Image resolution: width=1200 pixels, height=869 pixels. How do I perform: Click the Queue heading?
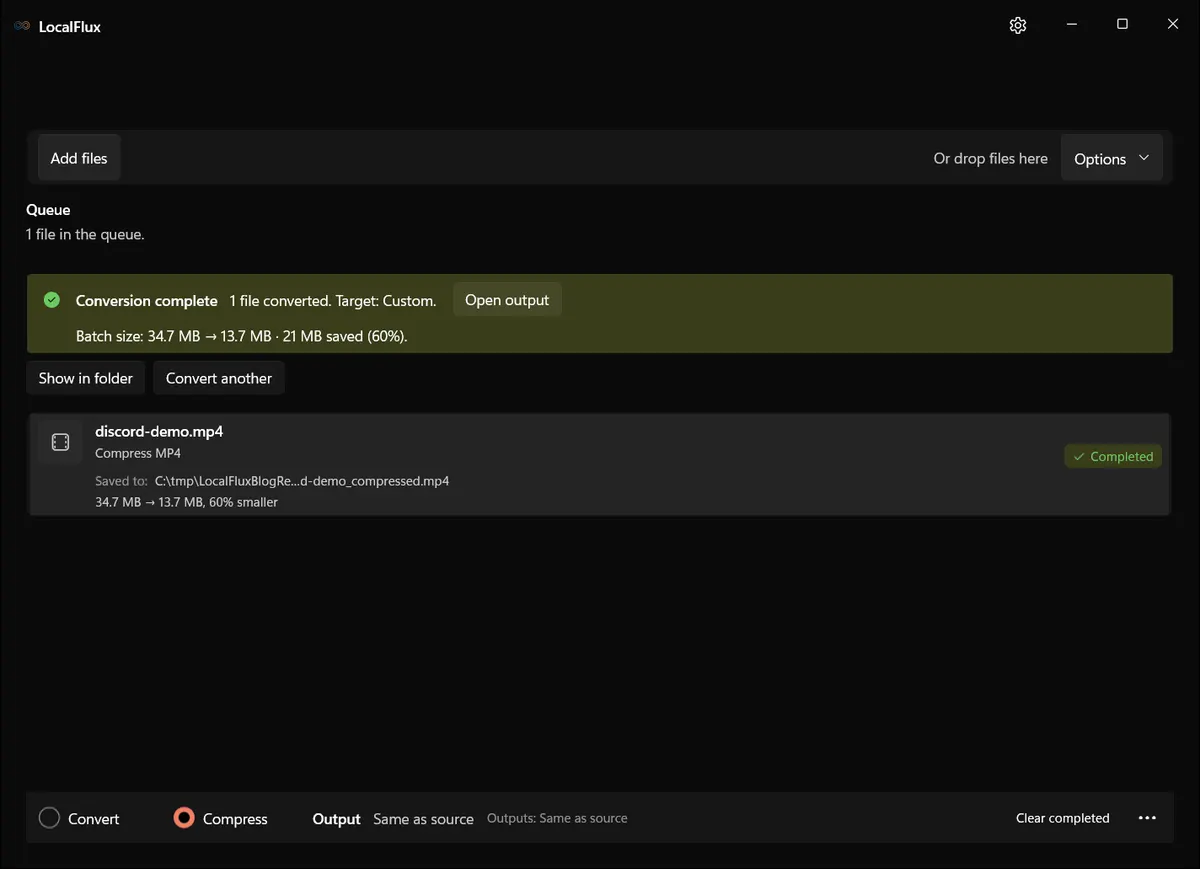coord(48,210)
